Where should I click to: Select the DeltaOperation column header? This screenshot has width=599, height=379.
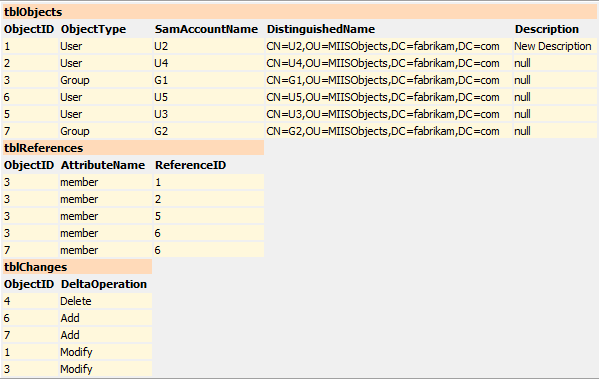(x=105, y=284)
